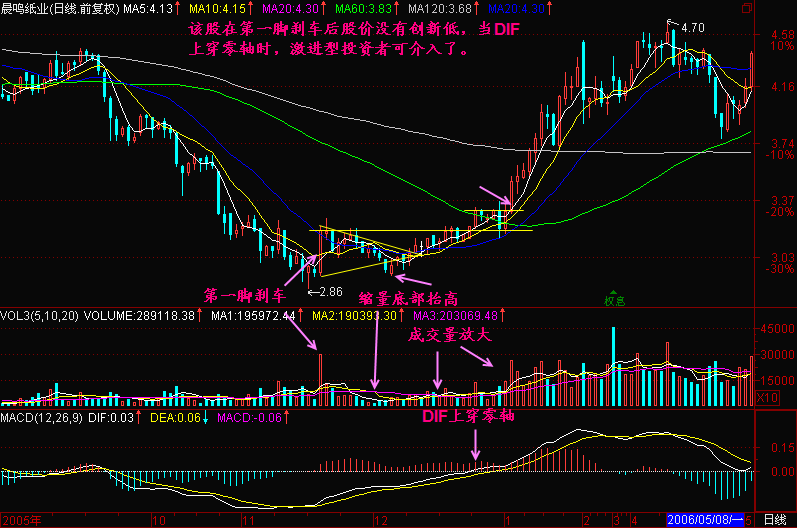Click the 2.86 low price marker

[x=330, y=292]
